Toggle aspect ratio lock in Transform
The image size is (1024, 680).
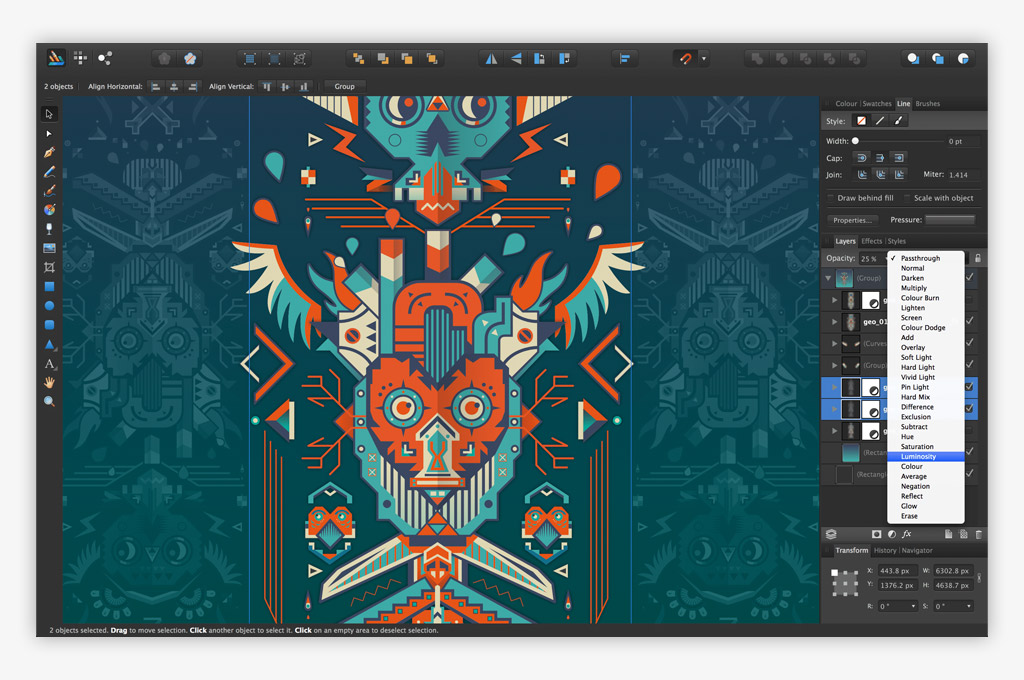click(x=979, y=578)
